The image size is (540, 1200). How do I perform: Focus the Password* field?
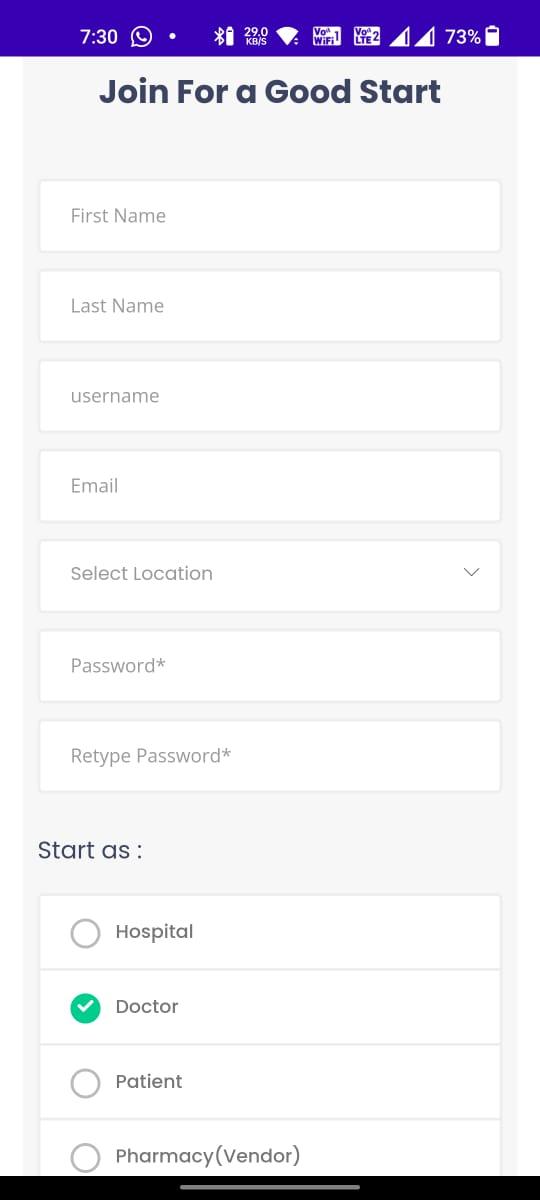(270, 666)
